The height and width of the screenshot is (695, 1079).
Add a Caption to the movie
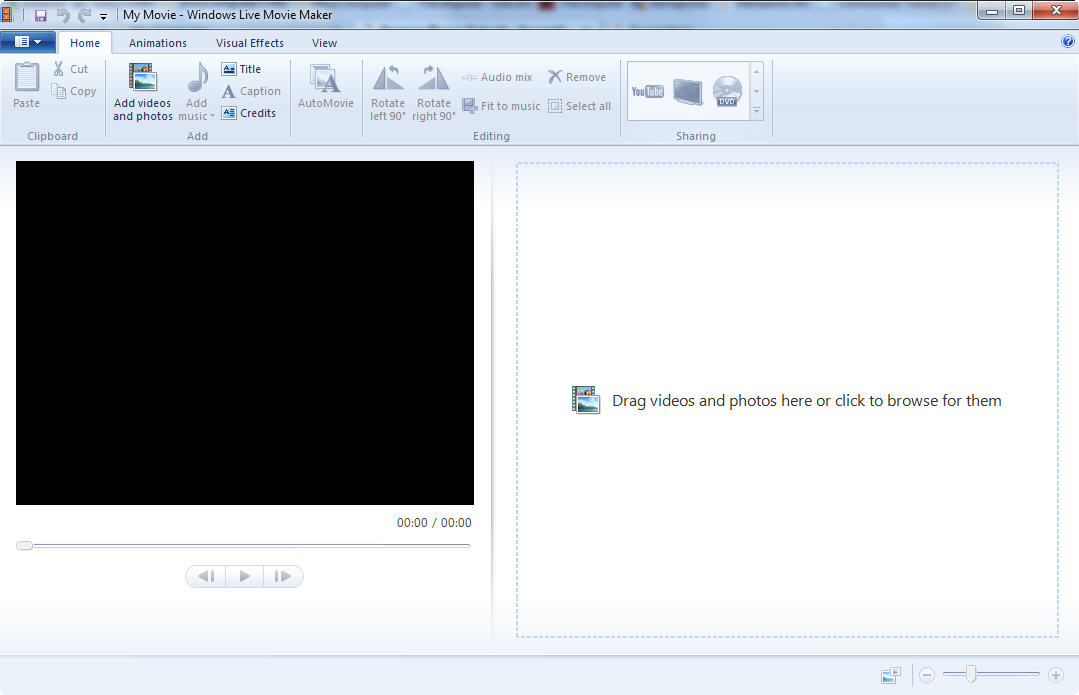[x=251, y=91]
